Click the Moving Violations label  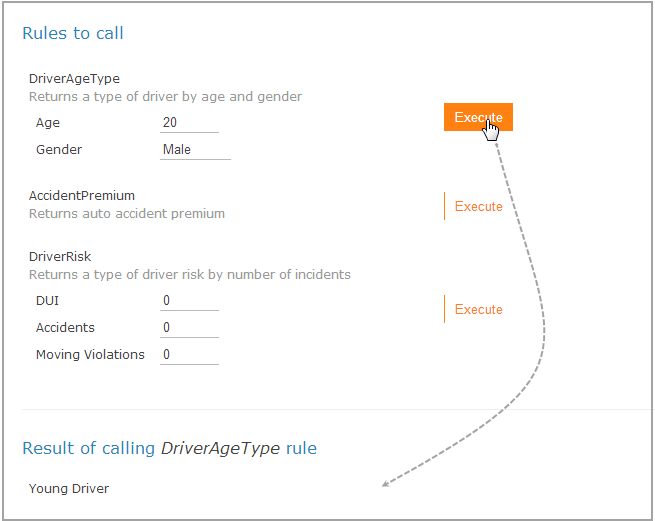(x=90, y=355)
